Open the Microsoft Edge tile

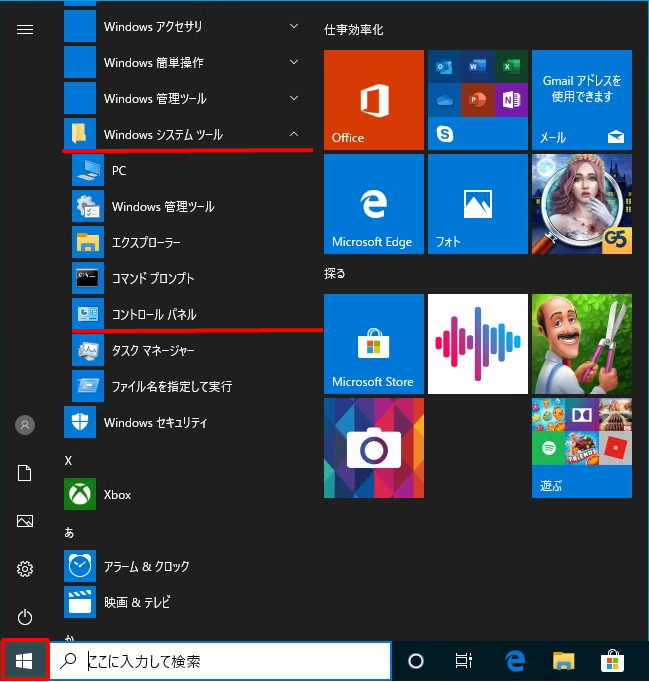[x=374, y=204]
